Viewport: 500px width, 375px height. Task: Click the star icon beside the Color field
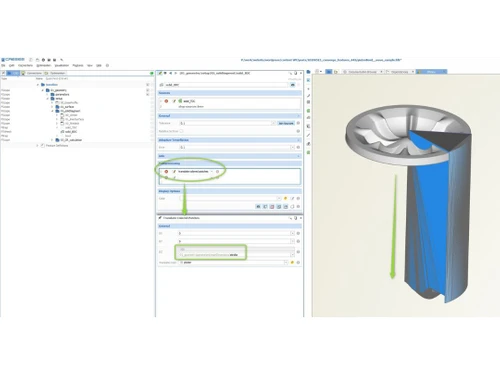pyautogui.click(x=285, y=198)
